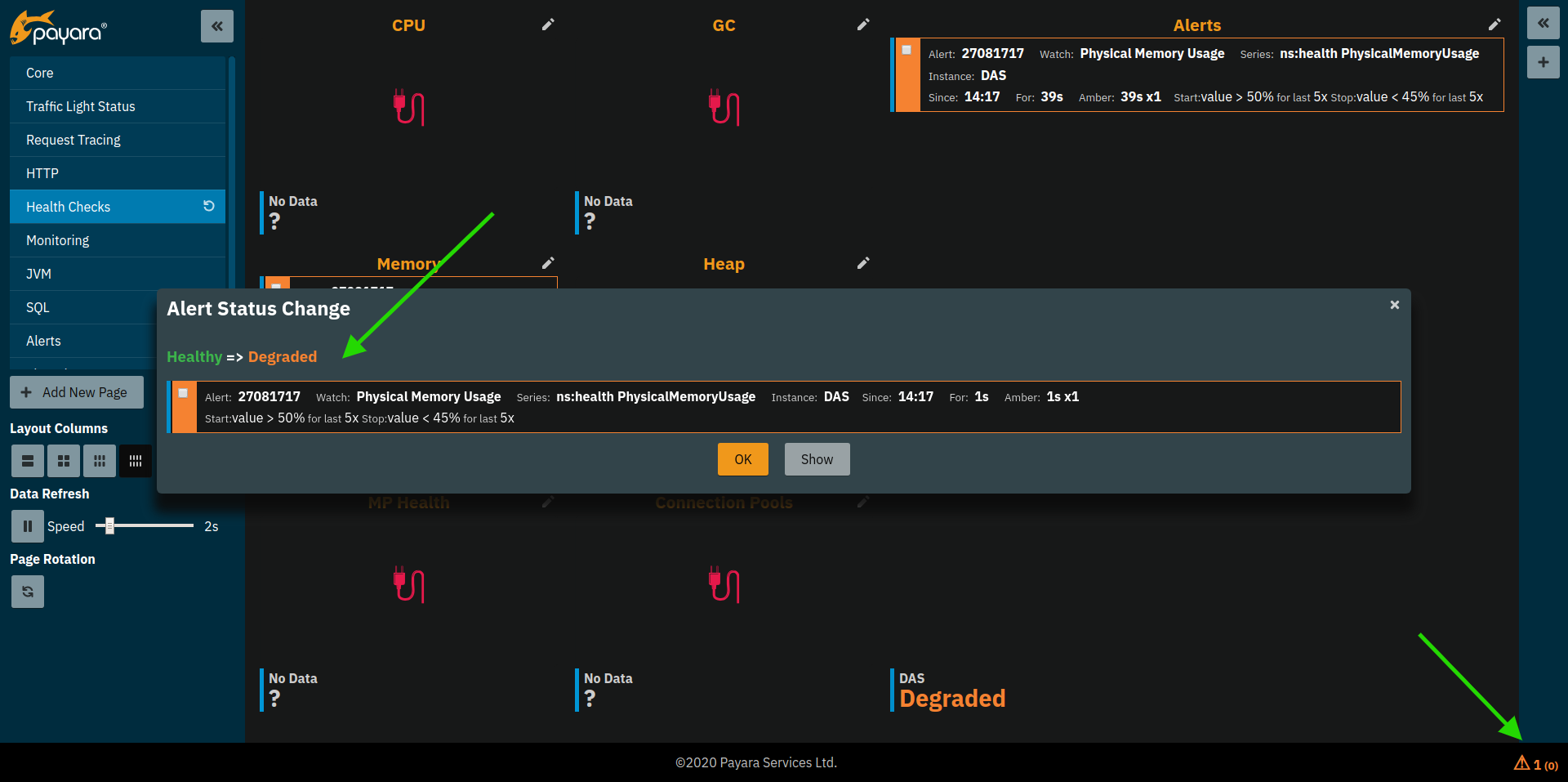This screenshot has width=1568, height=782.
Task: Switch to three-column layout icon
Action: click(100, 461)
